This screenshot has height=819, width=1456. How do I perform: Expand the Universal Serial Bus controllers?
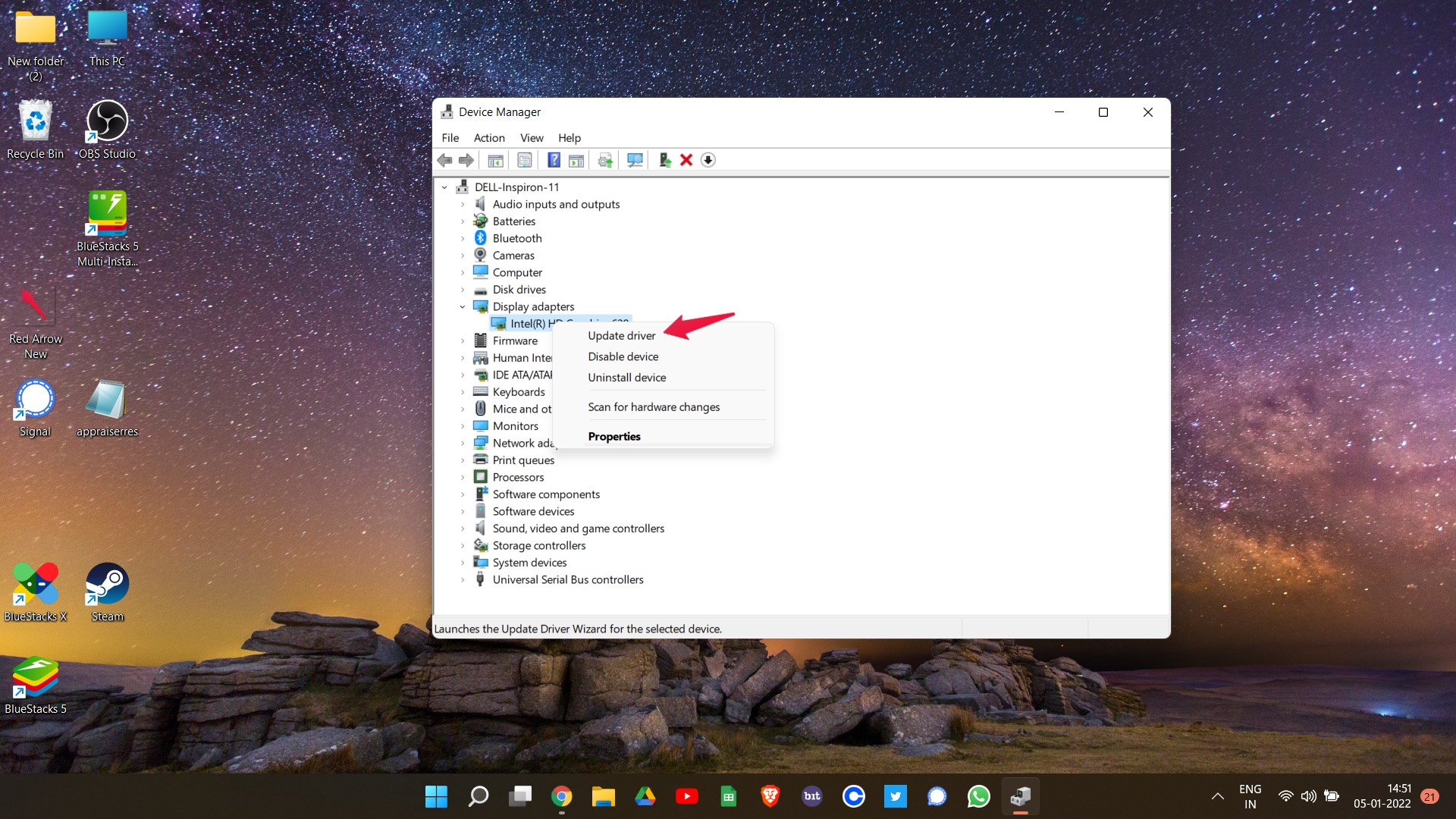pyautogui.click(x=464, y=580)
